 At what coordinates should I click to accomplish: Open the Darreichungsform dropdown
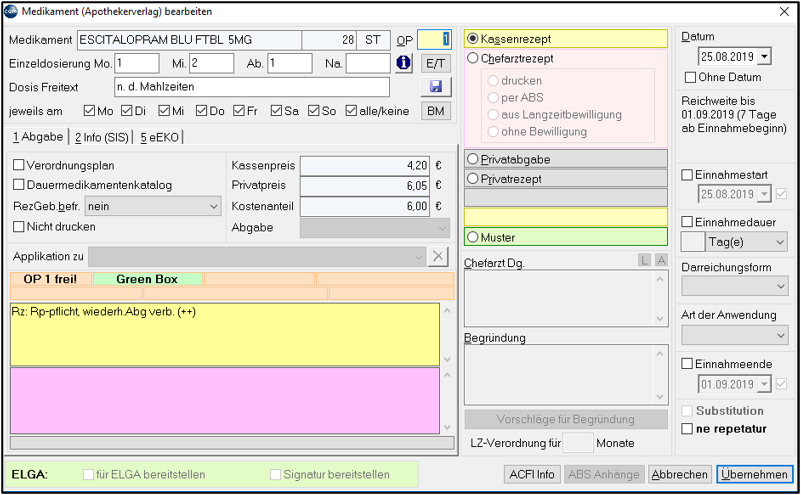[x=734, y=286]
